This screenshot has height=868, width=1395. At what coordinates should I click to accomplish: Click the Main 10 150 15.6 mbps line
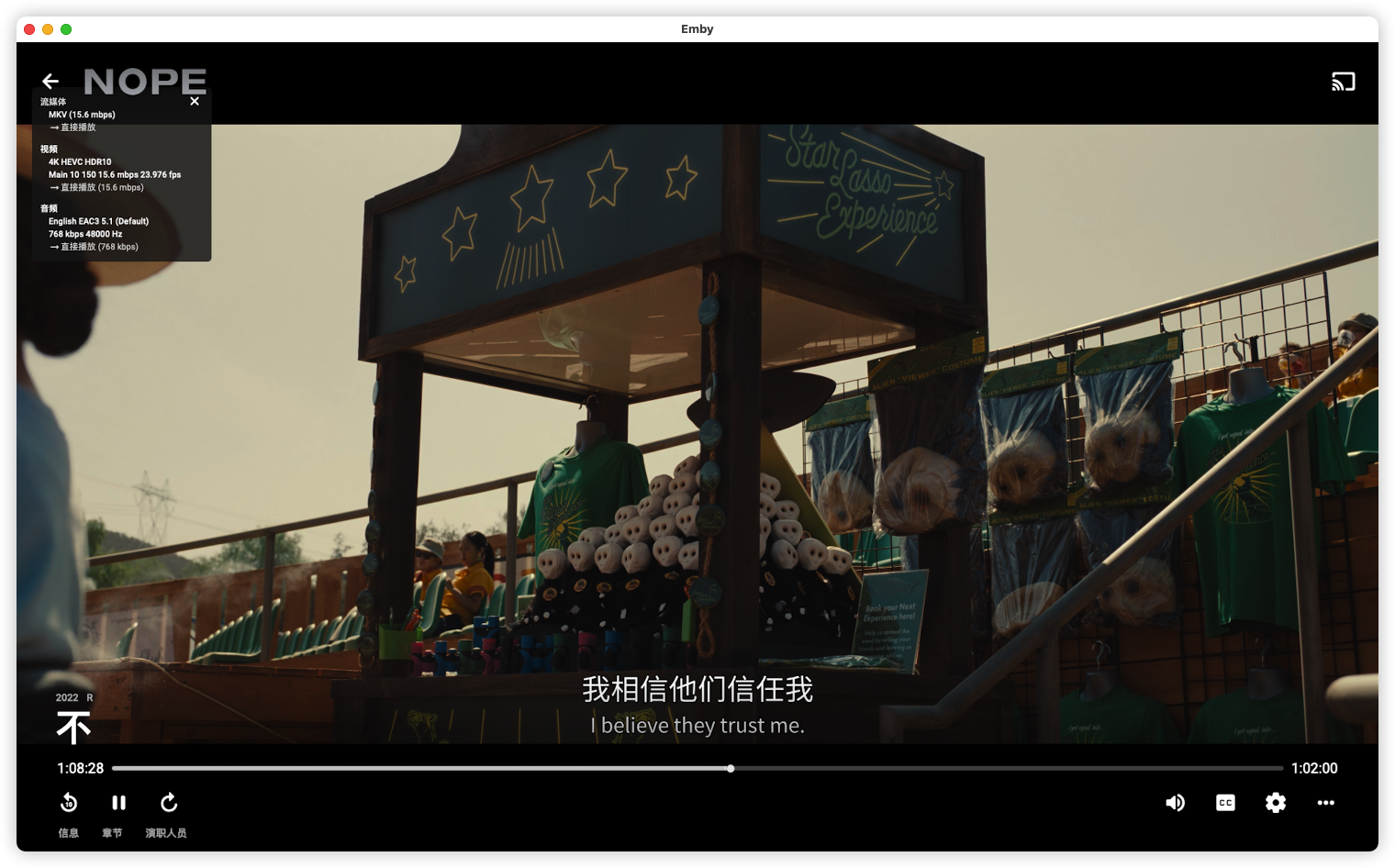(115, 174)
